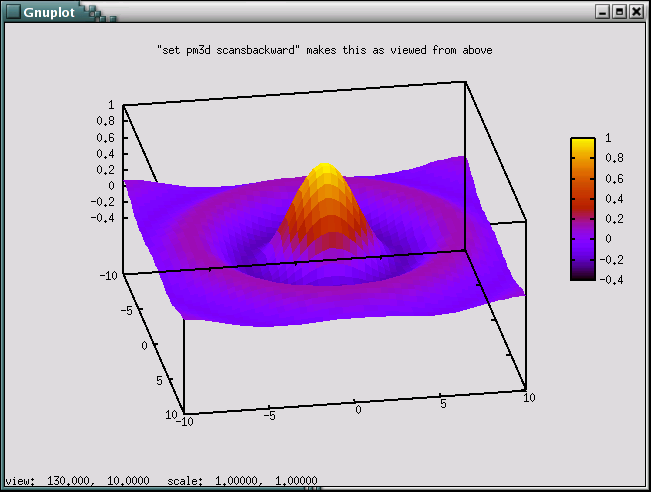Click the yellow peak of the surface
This screenshot has height=492, width=651.
(325, 169)
